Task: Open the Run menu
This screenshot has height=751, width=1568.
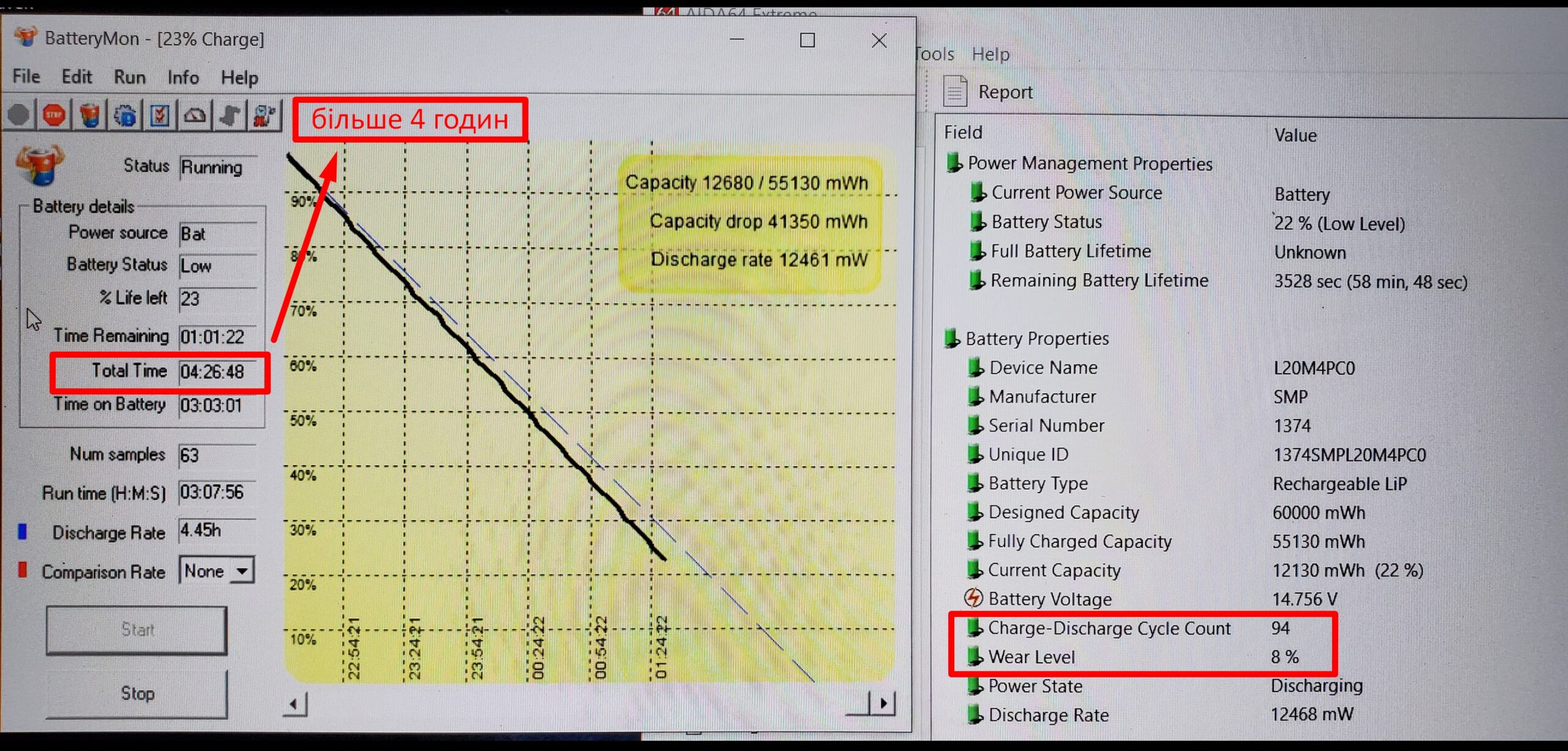Action: coord(129,77)
